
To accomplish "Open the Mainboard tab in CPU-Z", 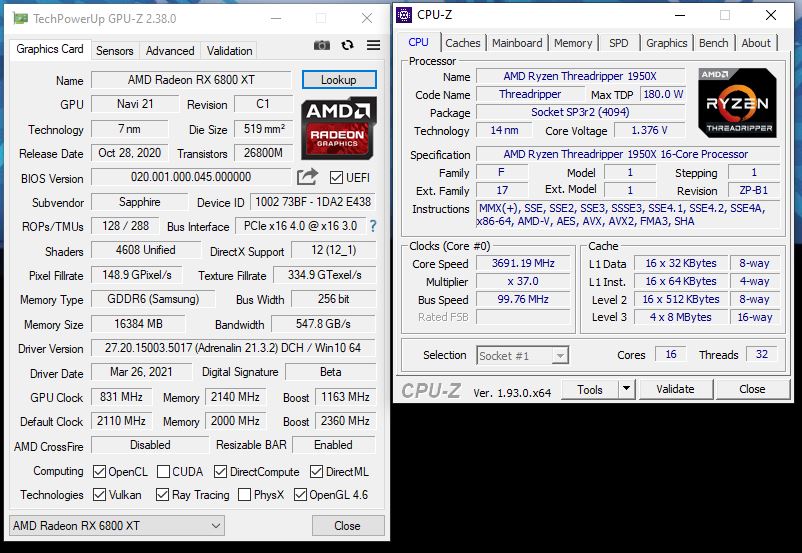I will (517, 43).
